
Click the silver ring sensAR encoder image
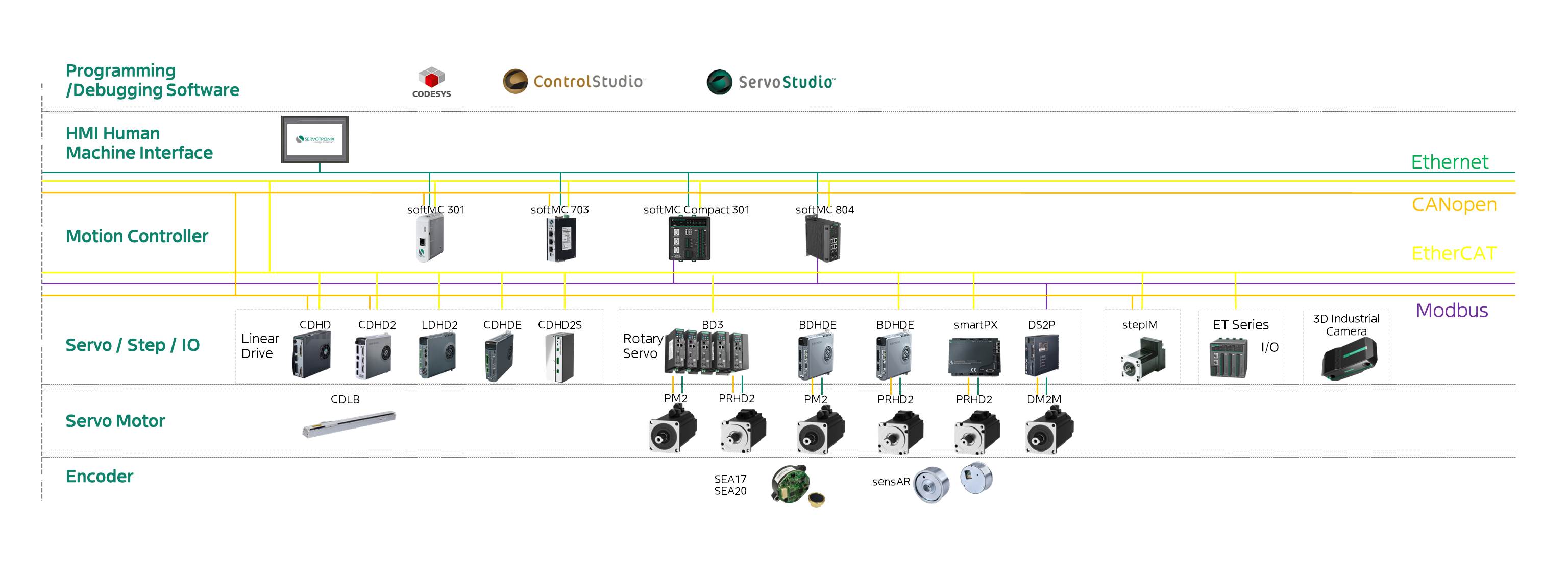point(932,485)
